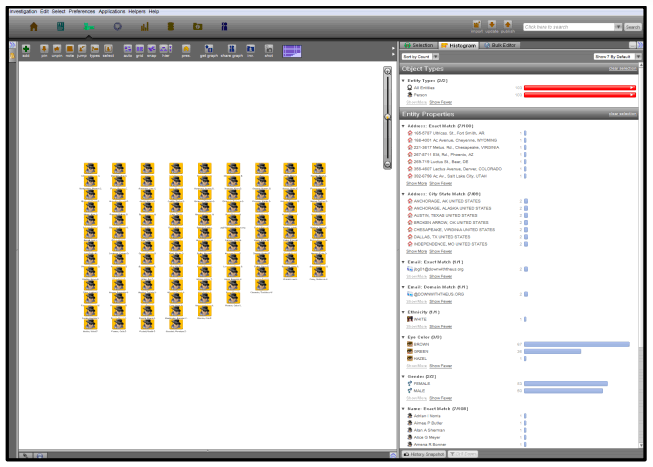Click the Search button

pyautogui.click(x=632, y=27)
